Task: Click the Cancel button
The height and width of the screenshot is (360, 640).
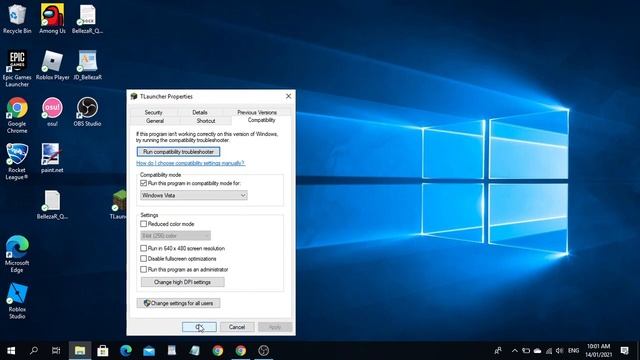Action: tap(237, 327)
